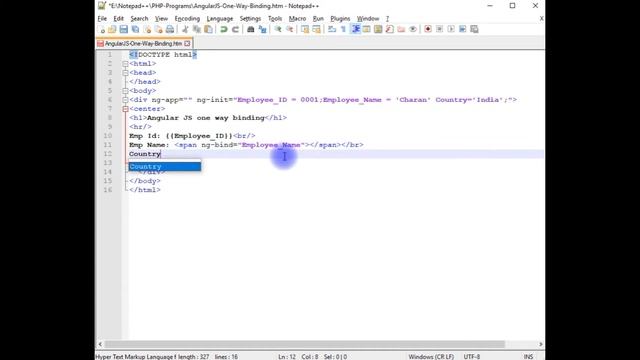Click the Close All toolbar icon
The width and height of the screenshot is (640, 360).
point(158,29)
